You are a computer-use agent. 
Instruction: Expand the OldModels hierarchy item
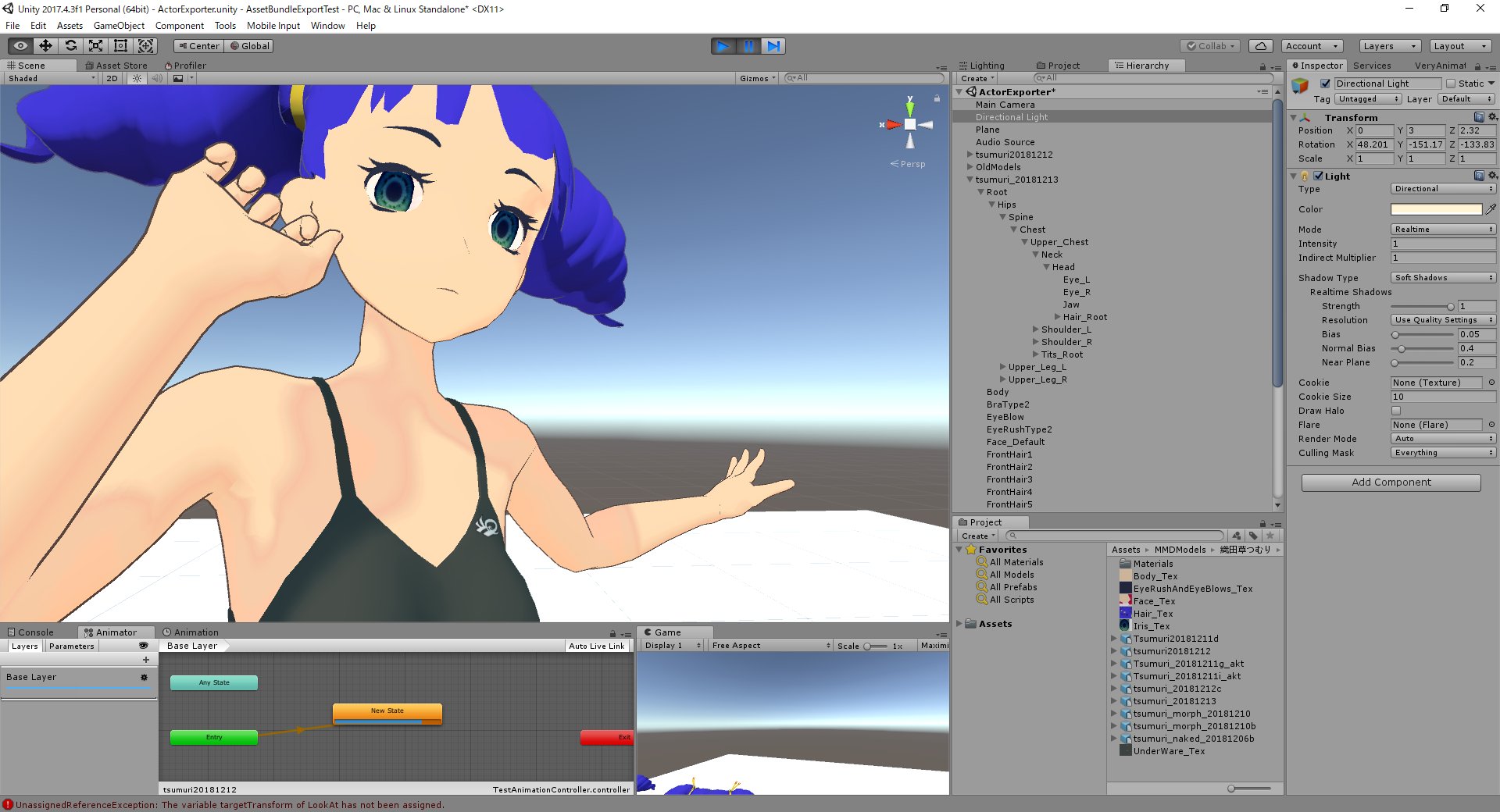click(970, 167)
